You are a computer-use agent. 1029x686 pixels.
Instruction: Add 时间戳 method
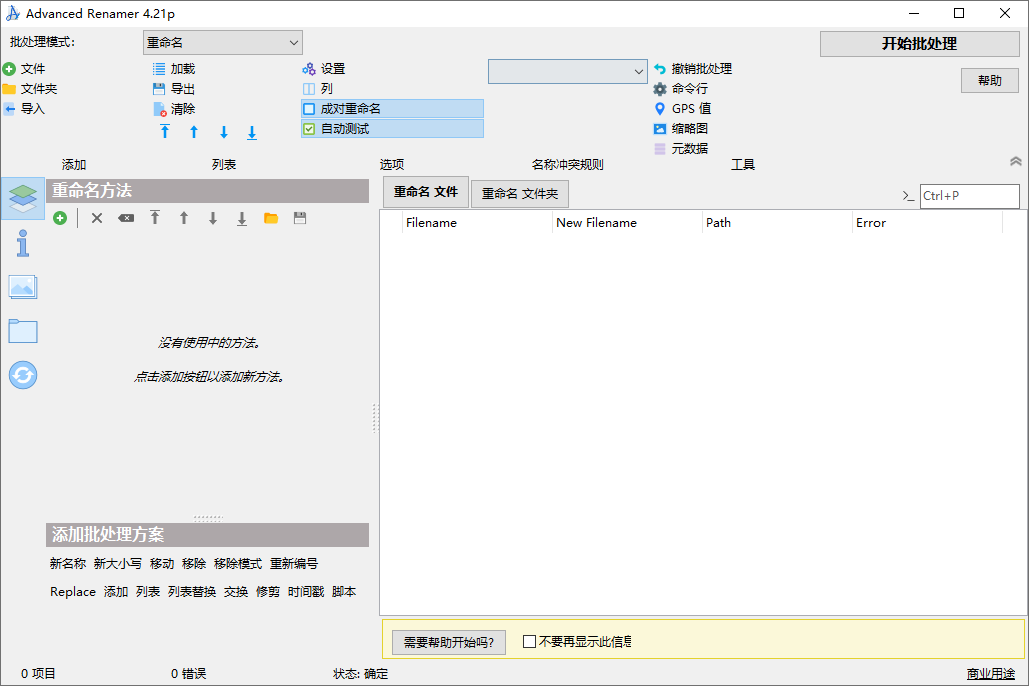click(x=306, y=591)
